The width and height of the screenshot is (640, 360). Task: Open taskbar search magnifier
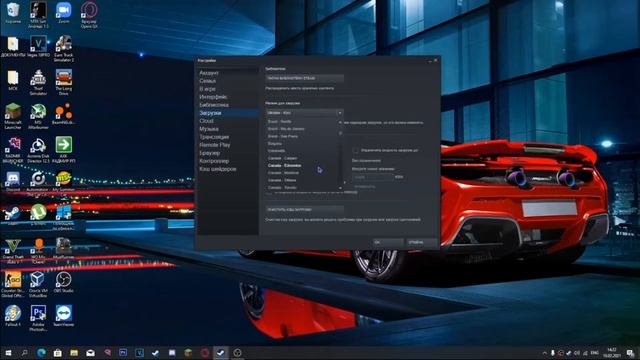pos(24,353)
